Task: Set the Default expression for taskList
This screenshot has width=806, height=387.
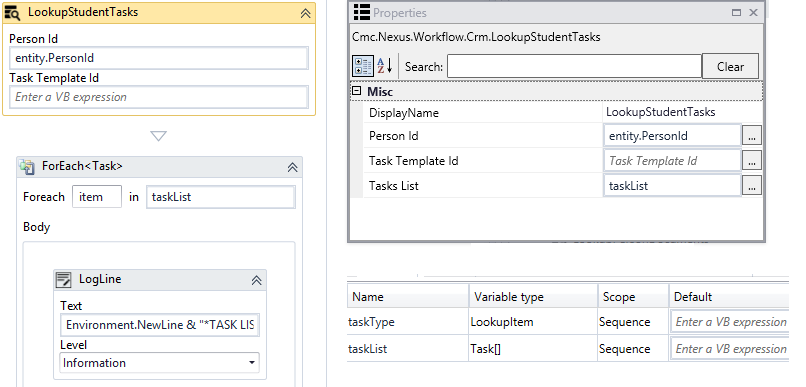Action: tap(730, 349)
